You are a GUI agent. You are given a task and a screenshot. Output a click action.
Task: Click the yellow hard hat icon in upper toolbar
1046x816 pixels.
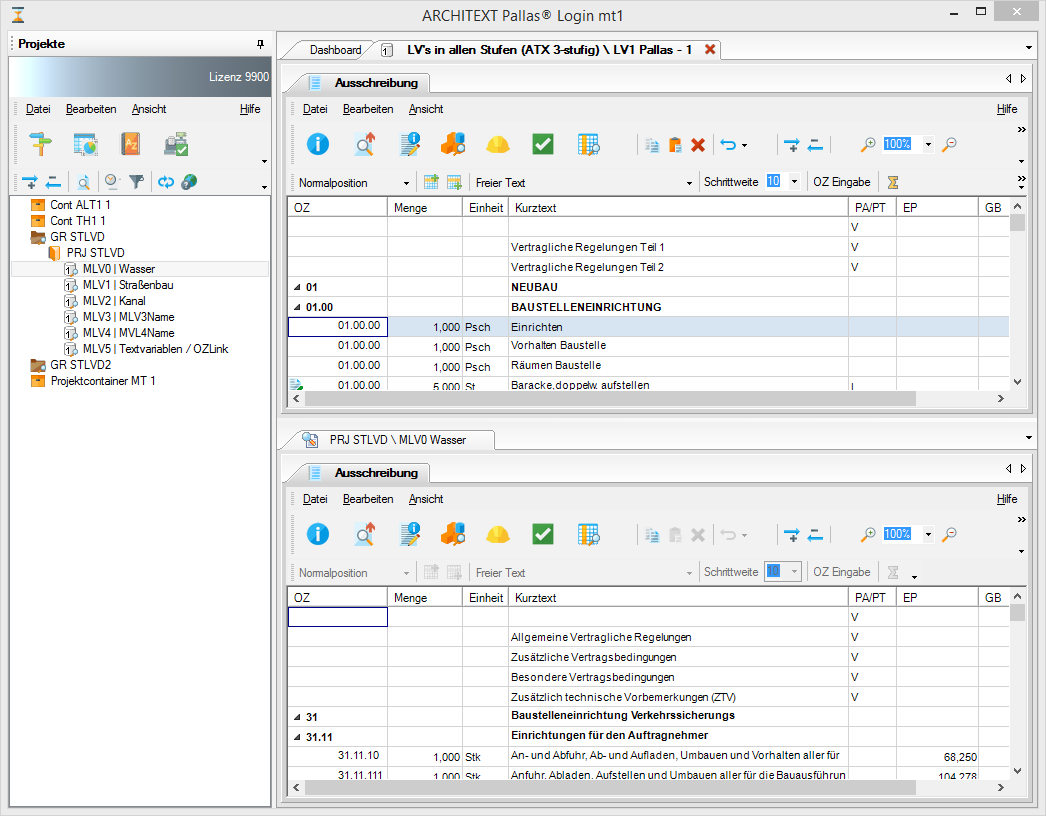click(x=498, y=144)
